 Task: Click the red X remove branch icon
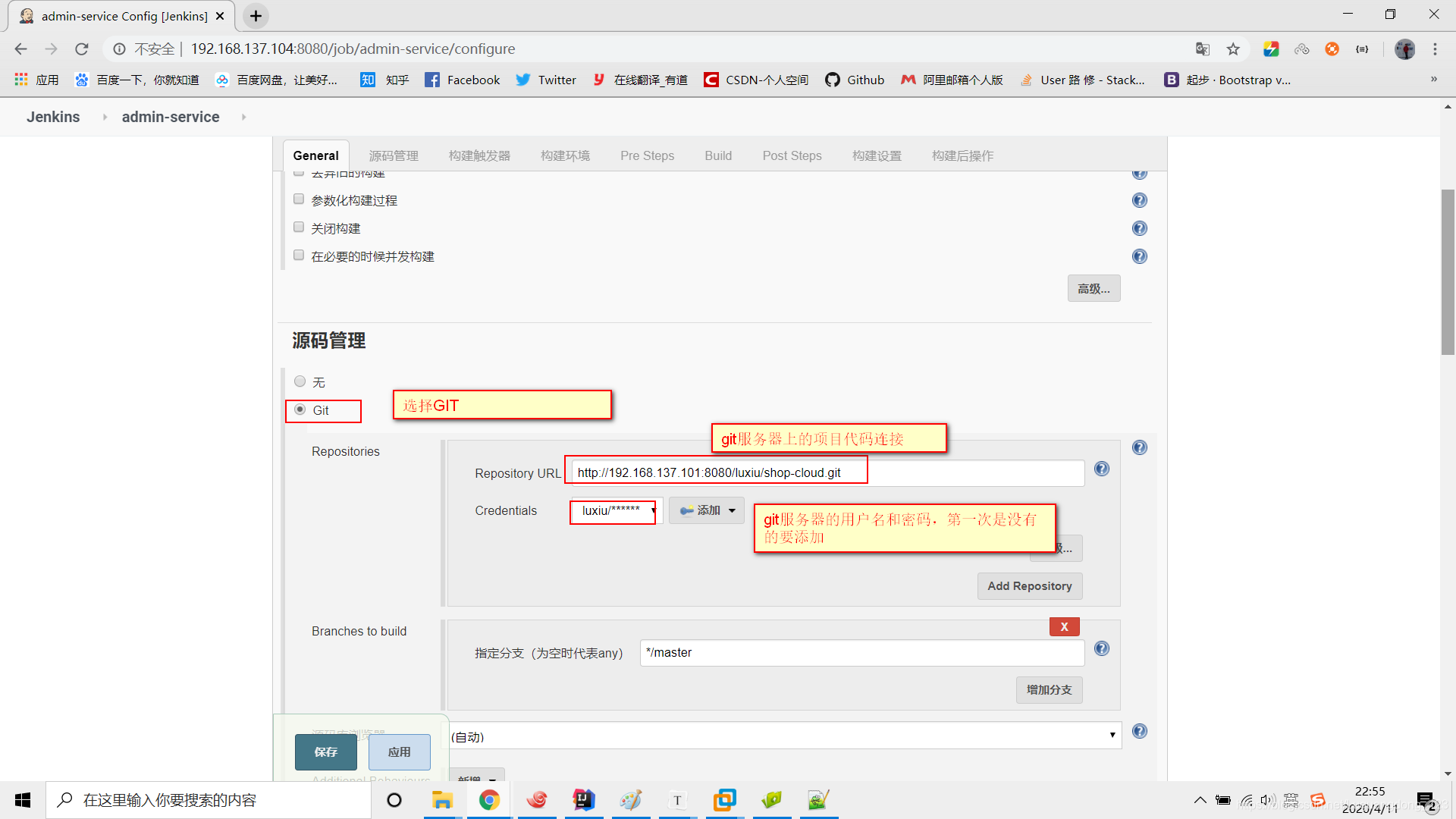click(x=1064, y=626)
